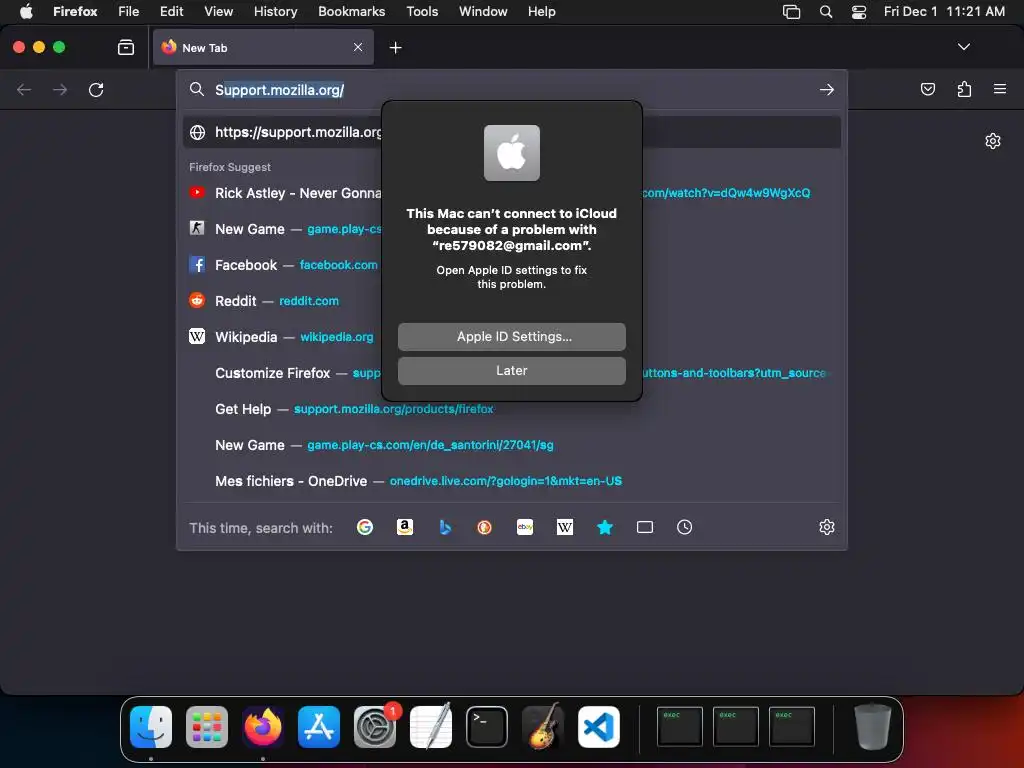Open the Bookmarks menu
The width and height of the screenshot is (1024, 768).
coord(351,11)
